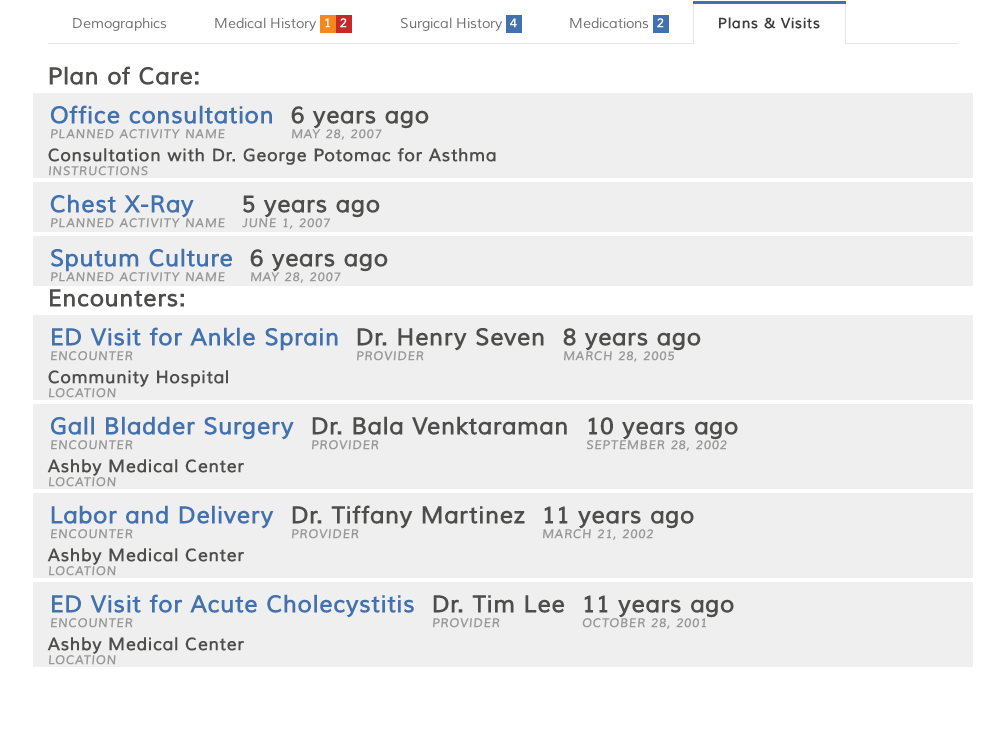
Task: Open the Gall Bladder Surgery encounter
Action: pos(172,427)
